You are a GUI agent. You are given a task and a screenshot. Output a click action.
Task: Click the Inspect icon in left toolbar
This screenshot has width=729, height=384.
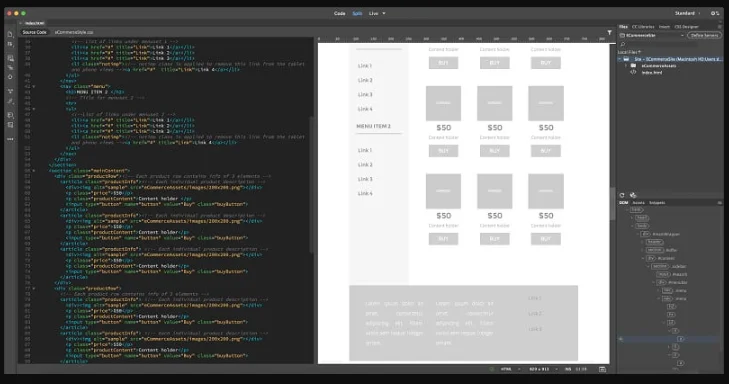(x=10, y=67)
